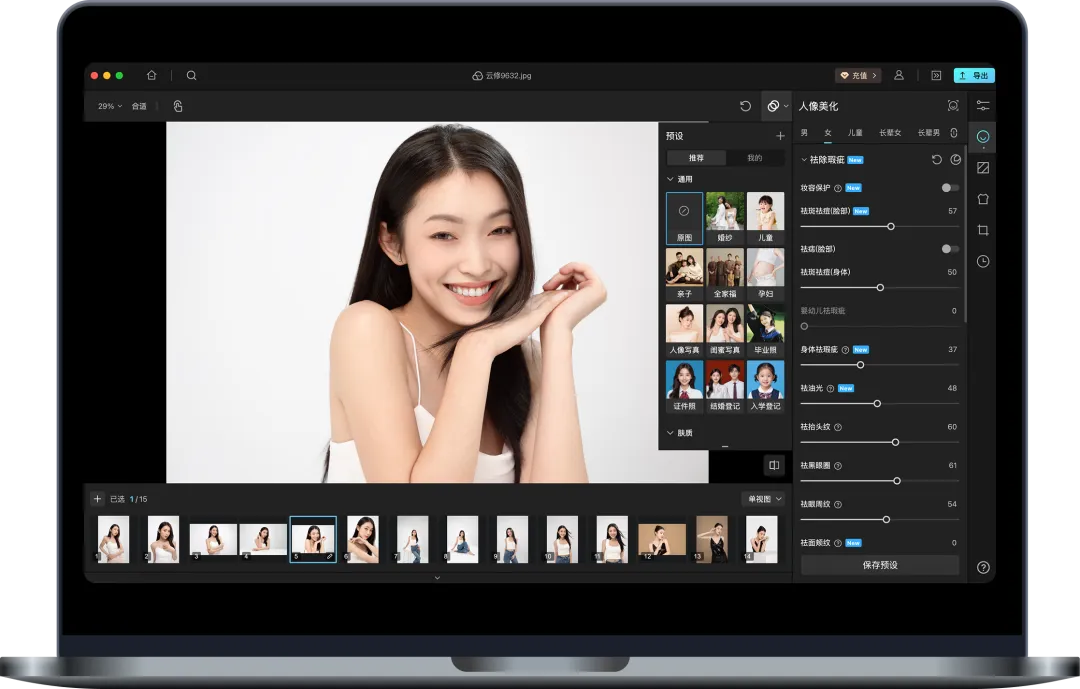
Task: Turn on the 祛痣(脸部) switch
Action: tap(949, 249)
